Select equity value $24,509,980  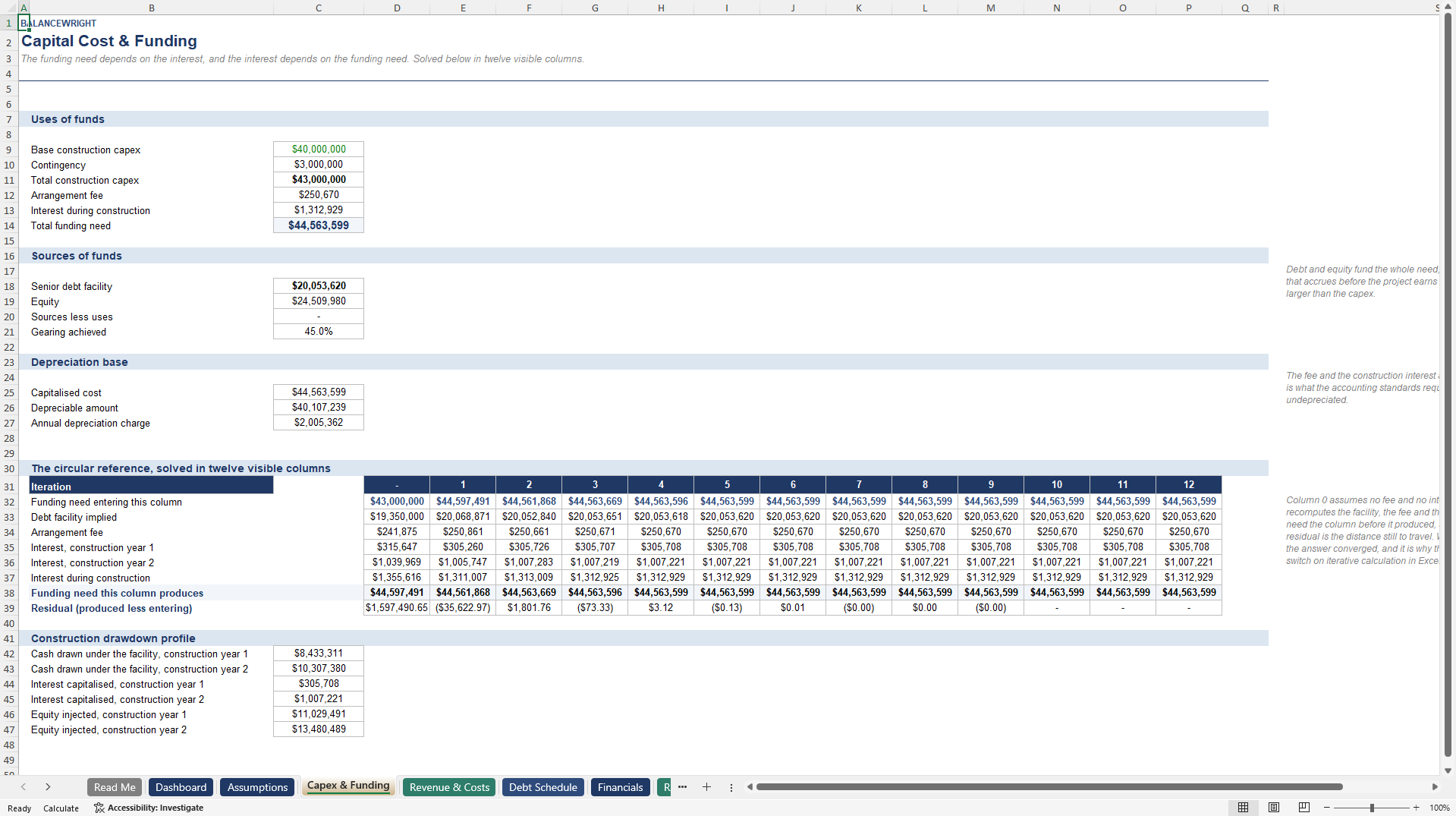tap(319, 301)
